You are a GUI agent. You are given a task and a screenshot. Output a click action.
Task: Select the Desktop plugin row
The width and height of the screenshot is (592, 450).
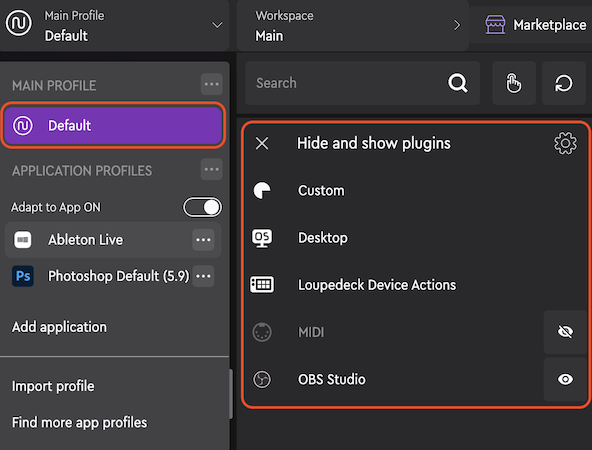[x=415, y=238]
